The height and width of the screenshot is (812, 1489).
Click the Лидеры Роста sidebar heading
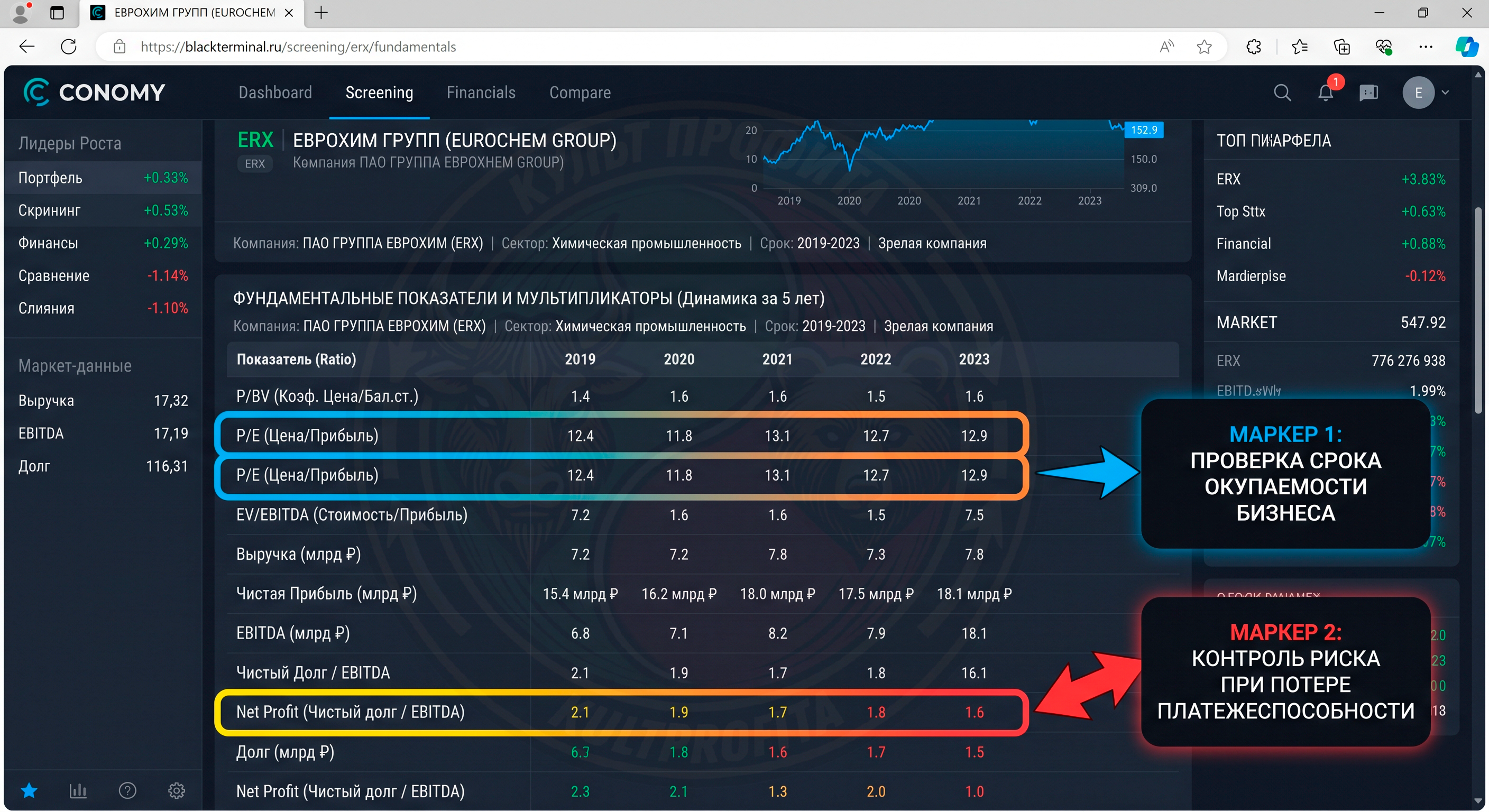(70, 143)
